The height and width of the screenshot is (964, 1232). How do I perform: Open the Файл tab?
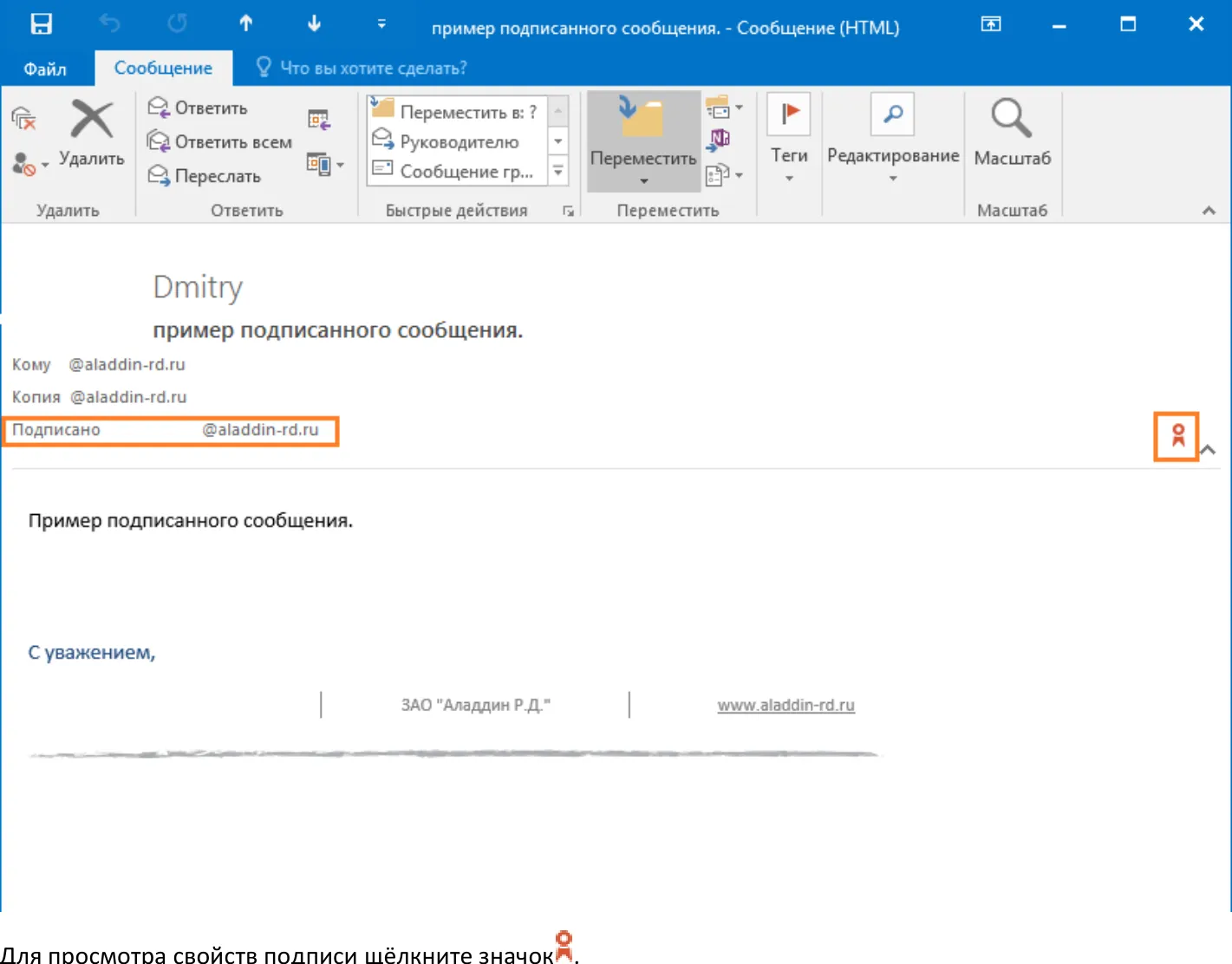45,68
